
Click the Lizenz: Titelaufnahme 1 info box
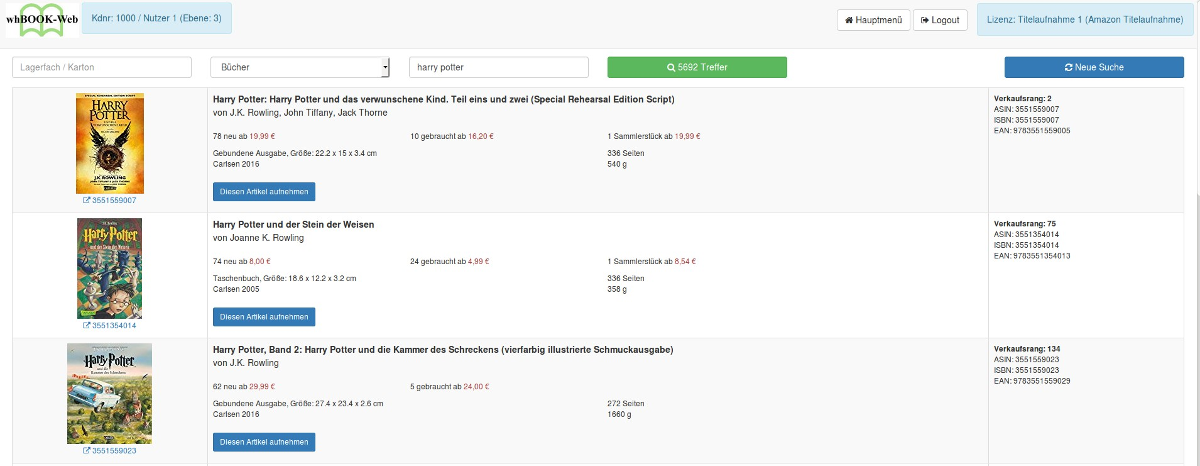coord(1085,19)
